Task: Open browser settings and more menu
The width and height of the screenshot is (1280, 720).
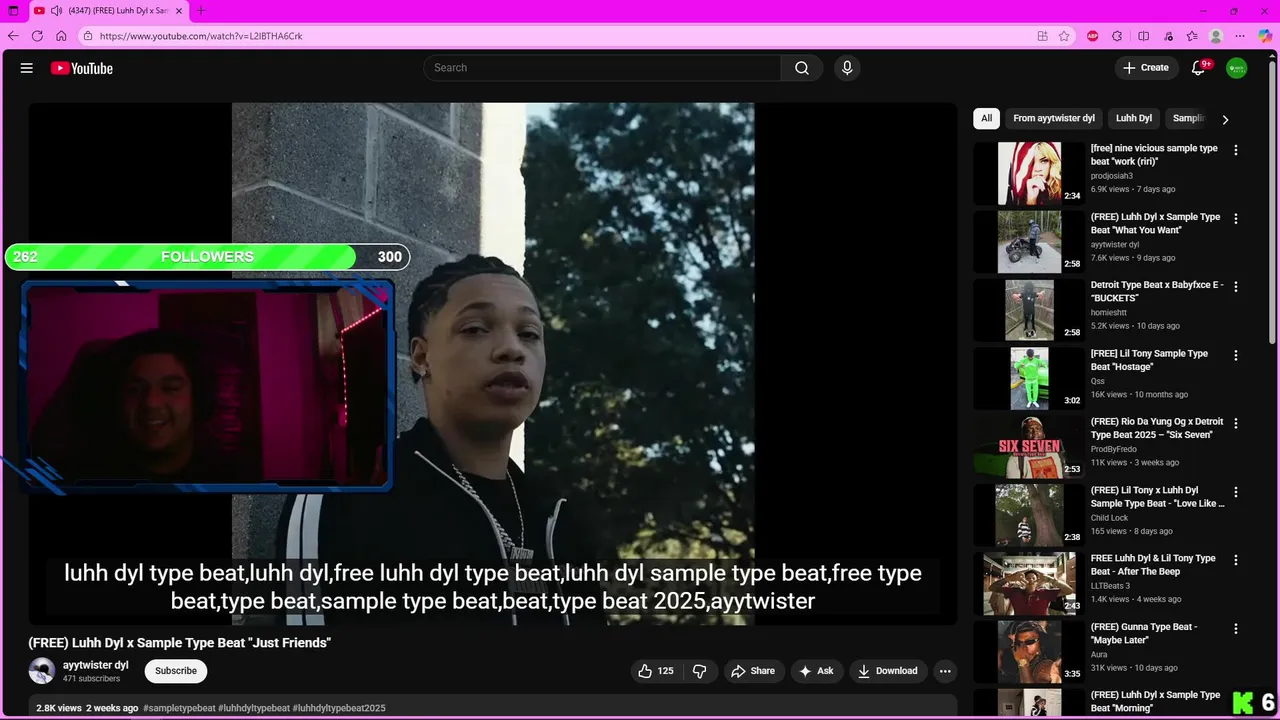Action: pos(1240,36)
